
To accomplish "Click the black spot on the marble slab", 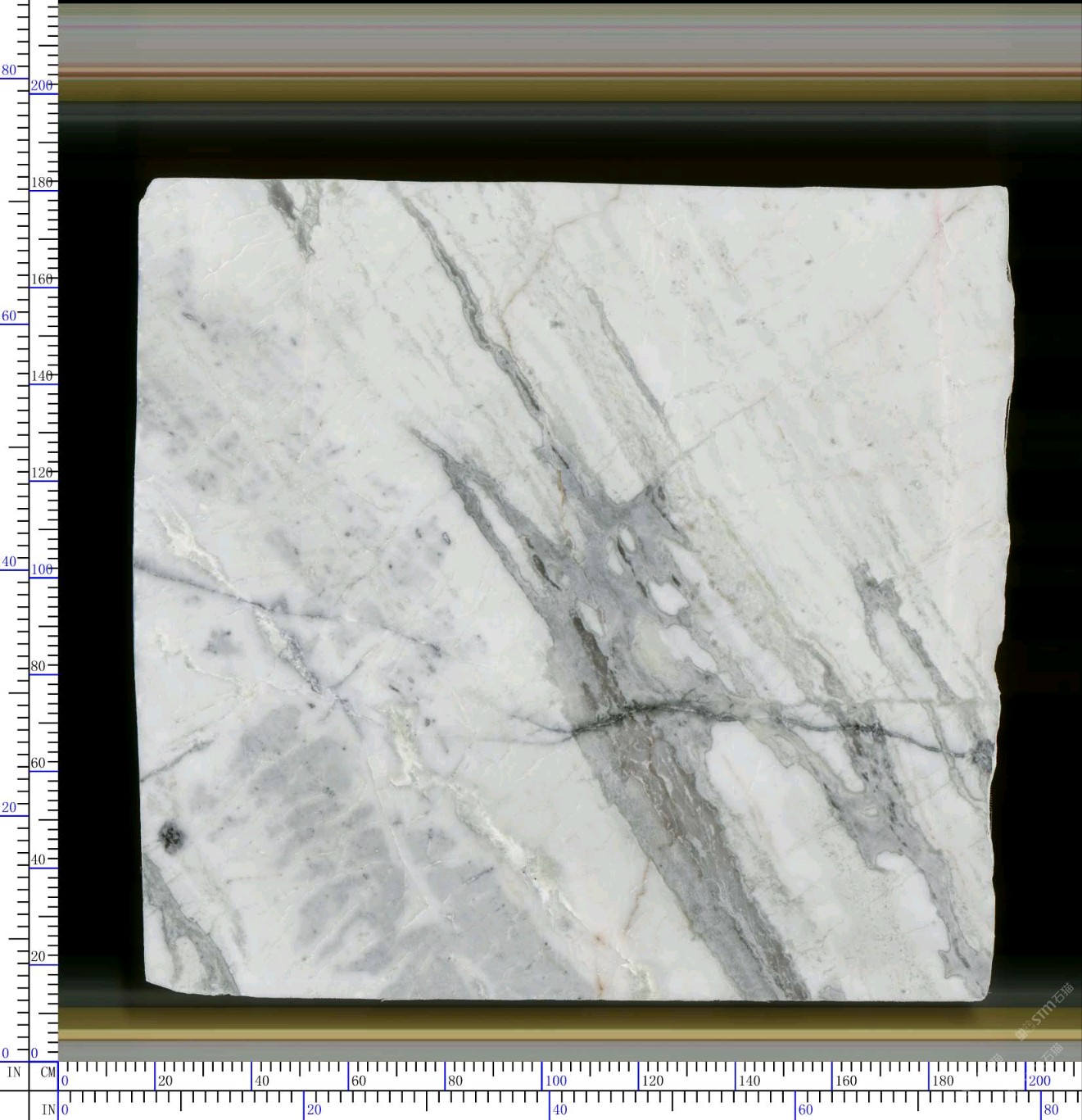I will coord(171,836).
